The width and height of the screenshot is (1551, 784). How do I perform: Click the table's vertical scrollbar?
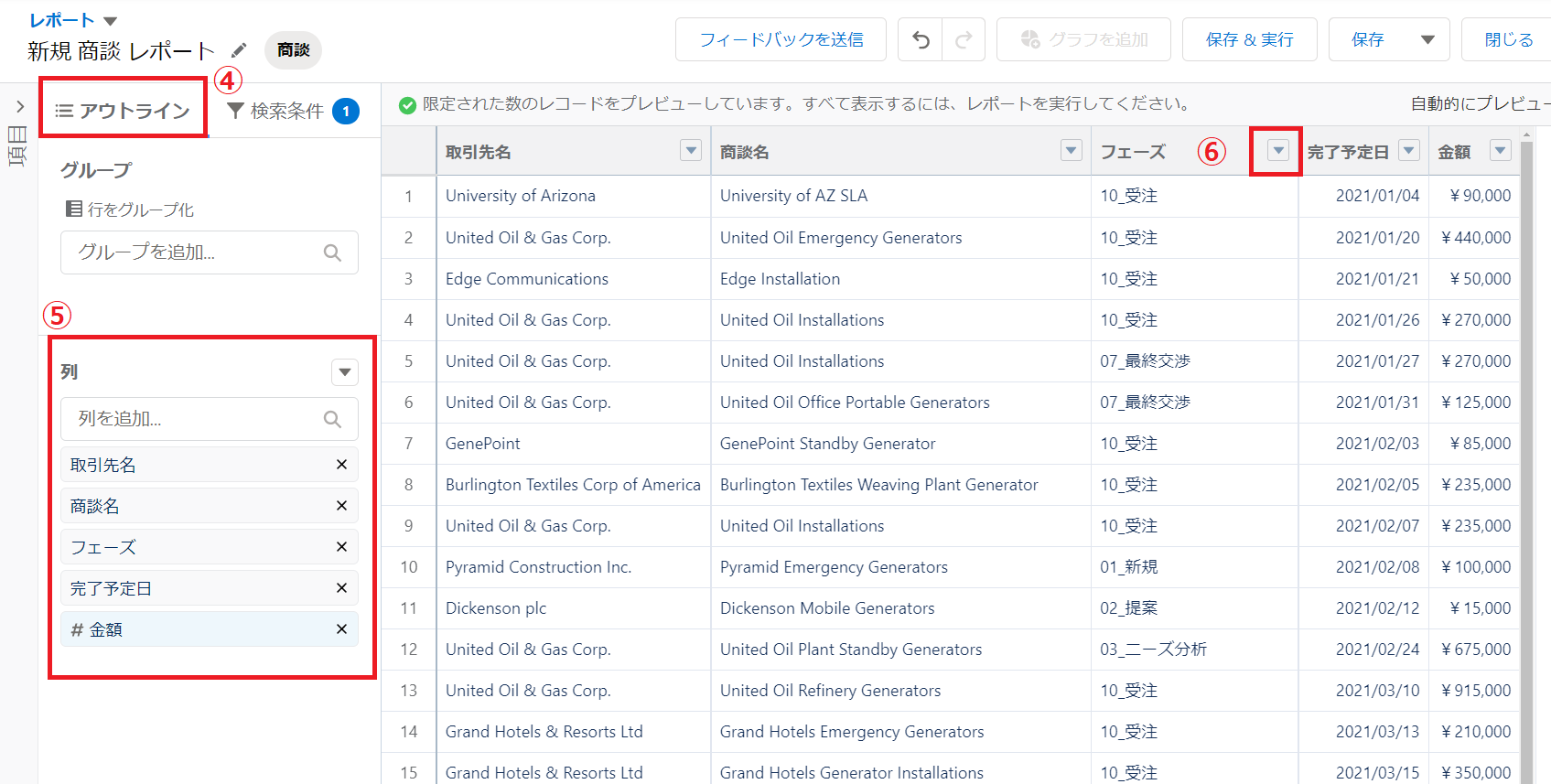coord(1526,457)
